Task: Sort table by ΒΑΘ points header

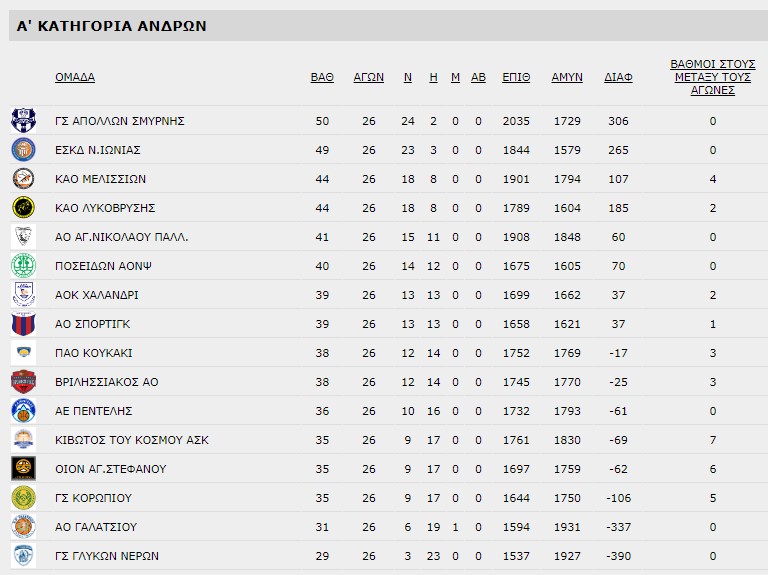Action: [322, 77]
